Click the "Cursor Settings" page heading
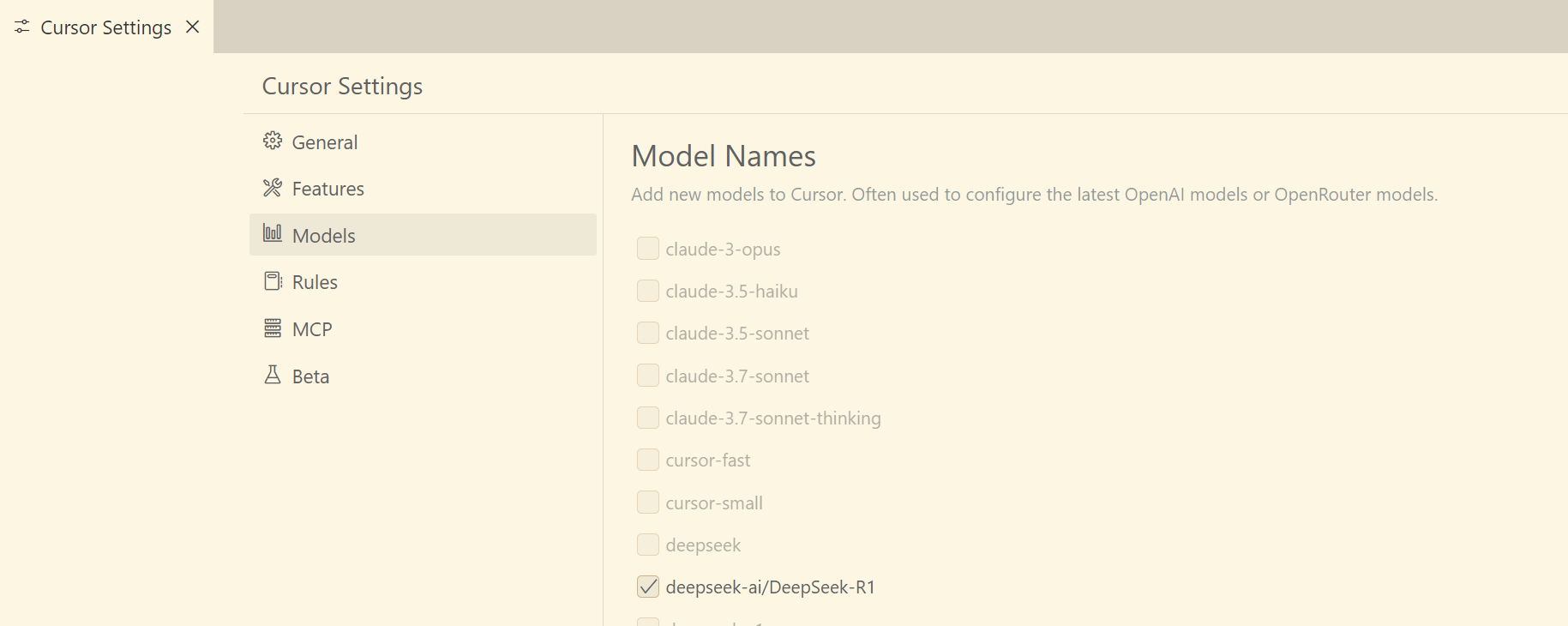The height and width of the screenshot is (626, 1568). [342, 86]
